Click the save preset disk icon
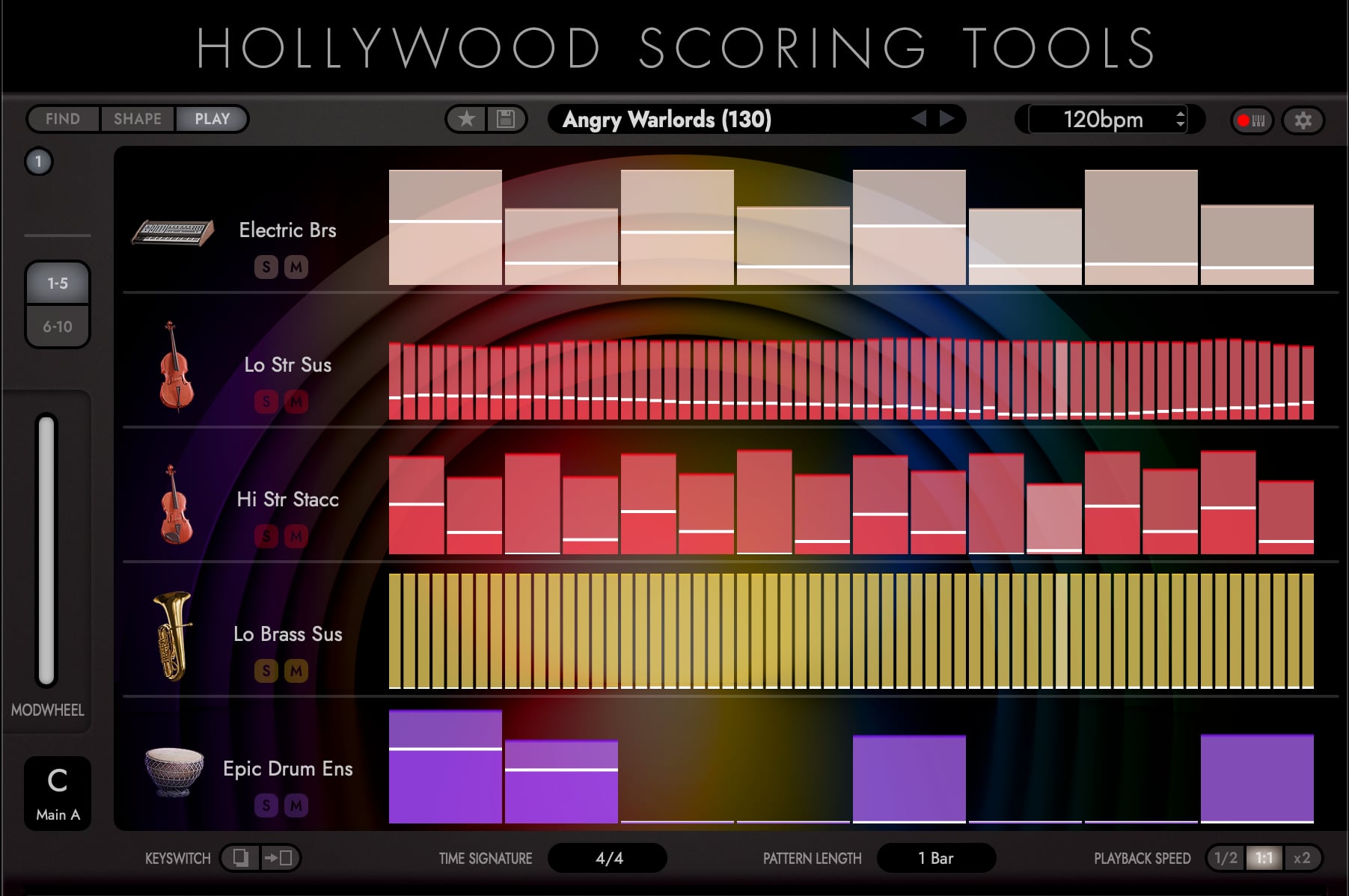This screenshot has height=896, width=1349. (x=506, y=119)
